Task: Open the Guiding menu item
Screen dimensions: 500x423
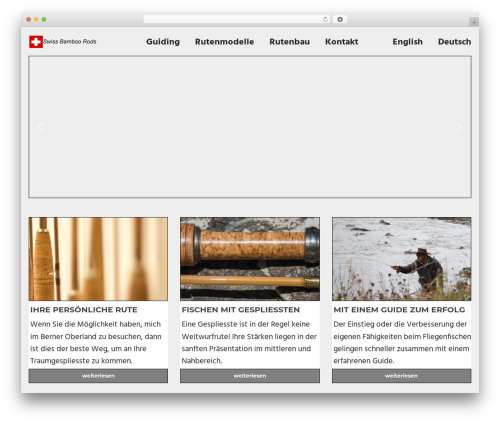Action: (163, 42)
